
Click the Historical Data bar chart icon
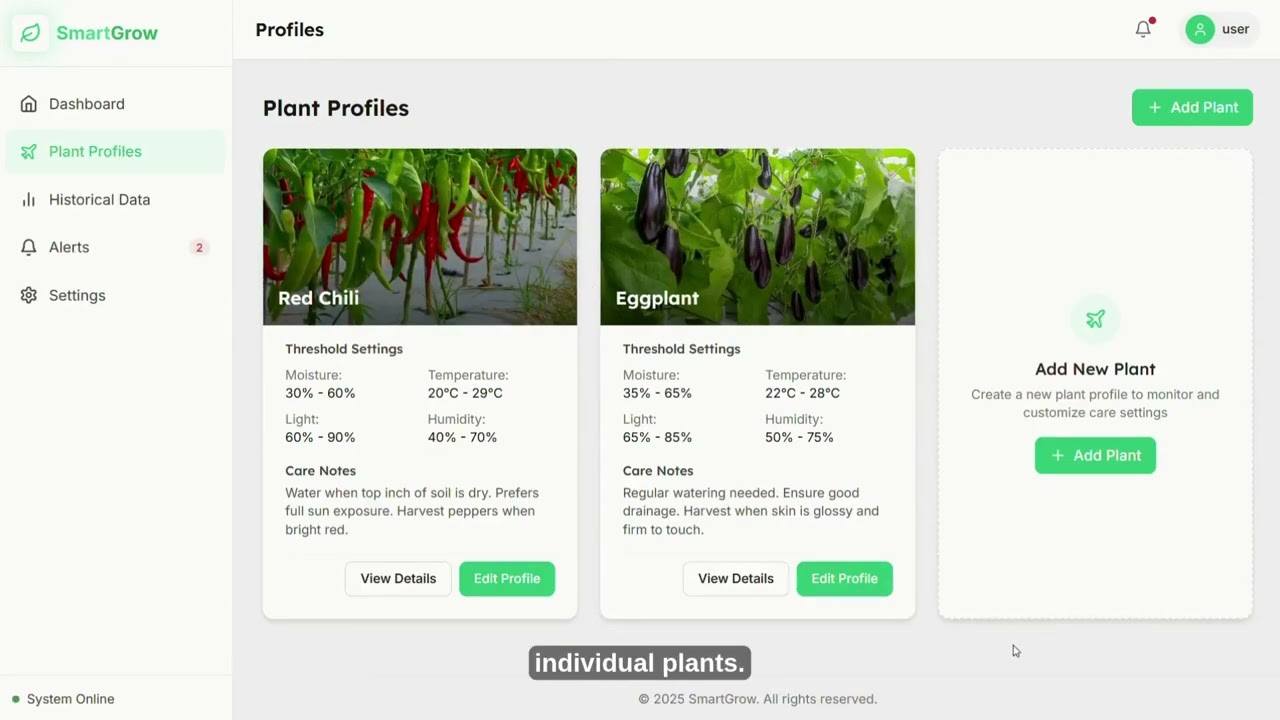tap(29, 200)
